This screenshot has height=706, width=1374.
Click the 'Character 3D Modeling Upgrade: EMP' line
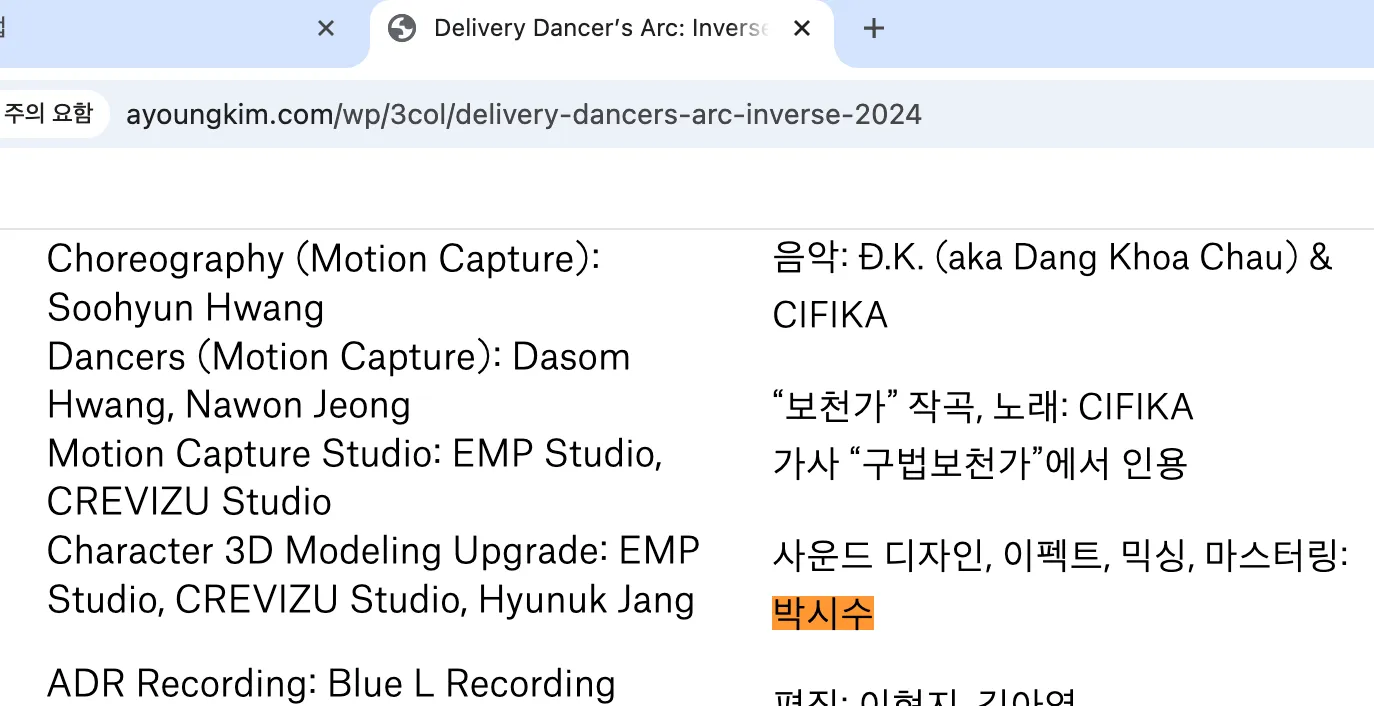pos(373,551)
